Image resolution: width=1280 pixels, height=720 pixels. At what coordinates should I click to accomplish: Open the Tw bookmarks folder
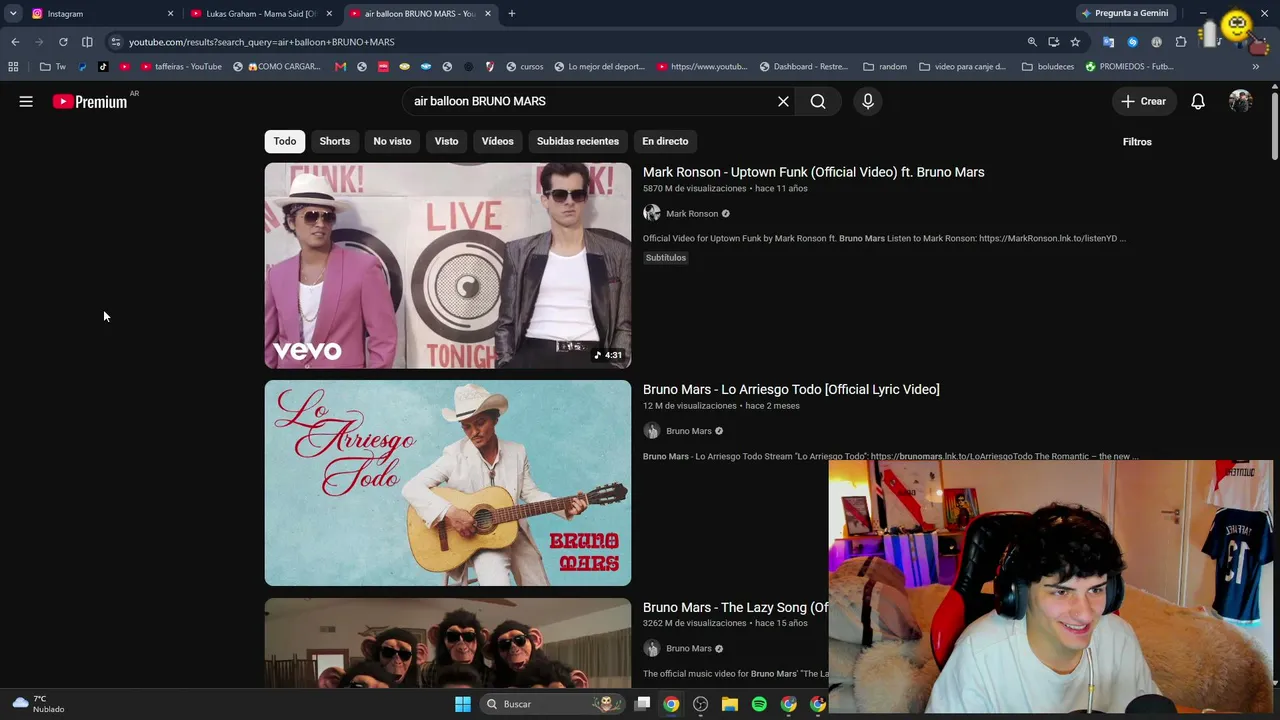click(x=53, y=67)
